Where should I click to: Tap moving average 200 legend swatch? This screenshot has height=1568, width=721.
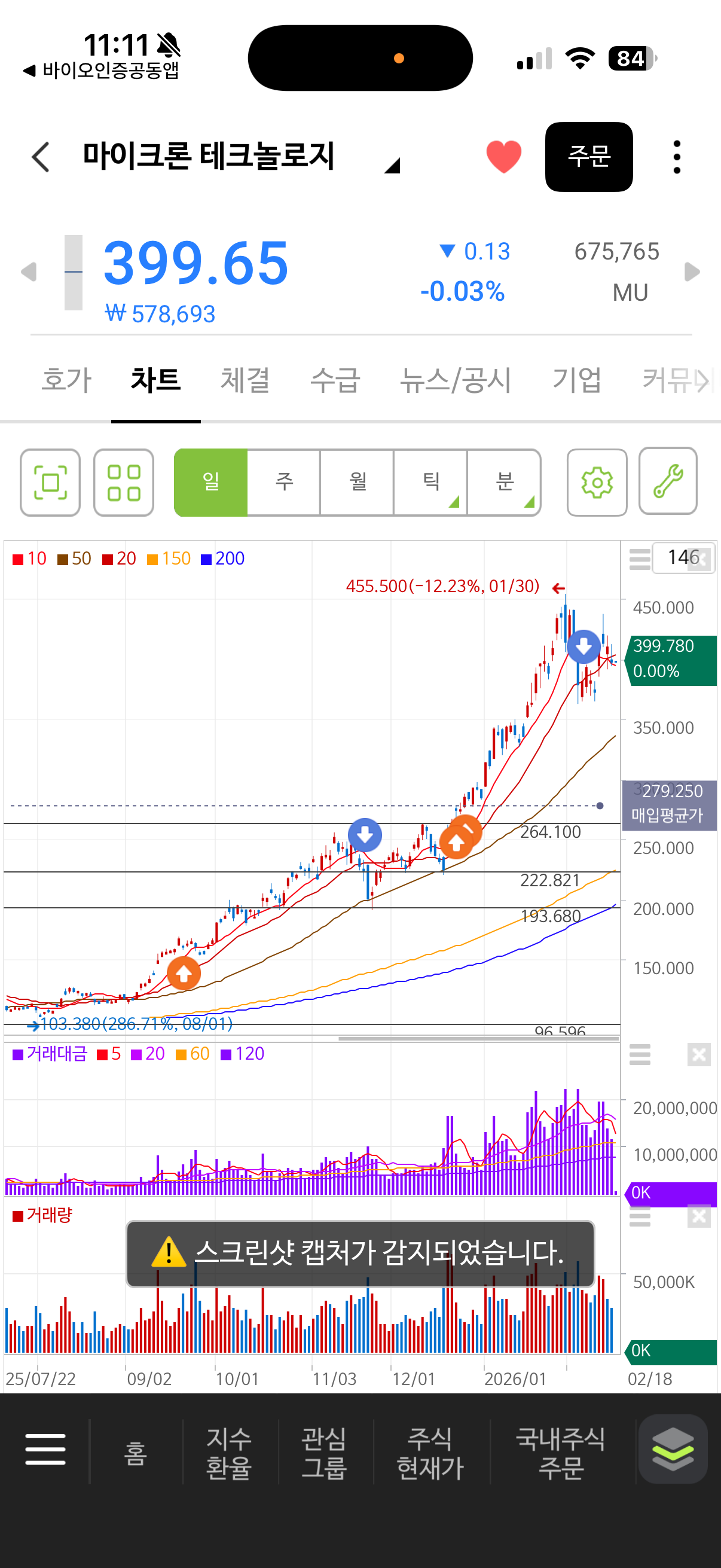pyautogui.click(x=206, y=559)
